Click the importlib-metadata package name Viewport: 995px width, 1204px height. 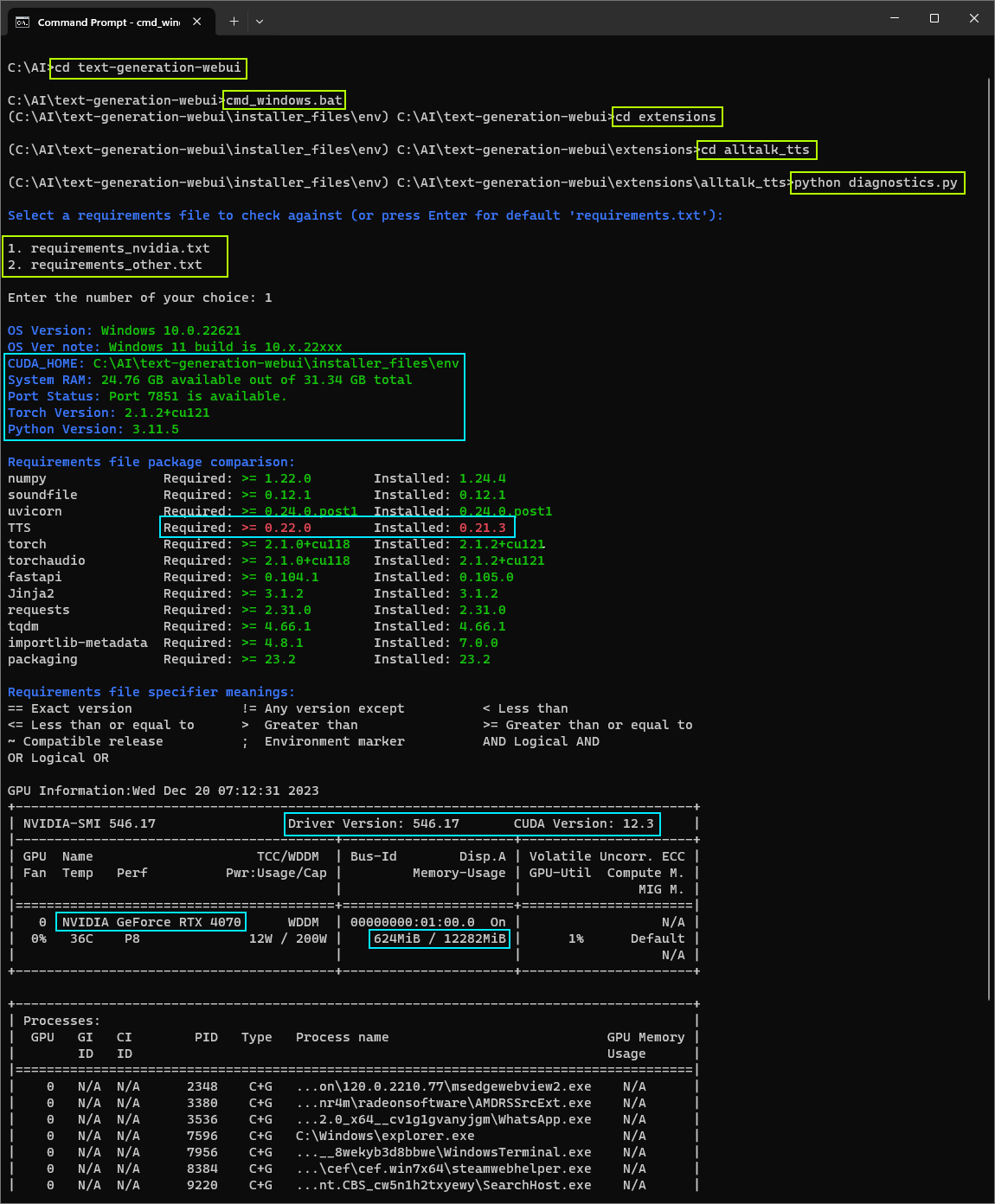coord(78,643)
